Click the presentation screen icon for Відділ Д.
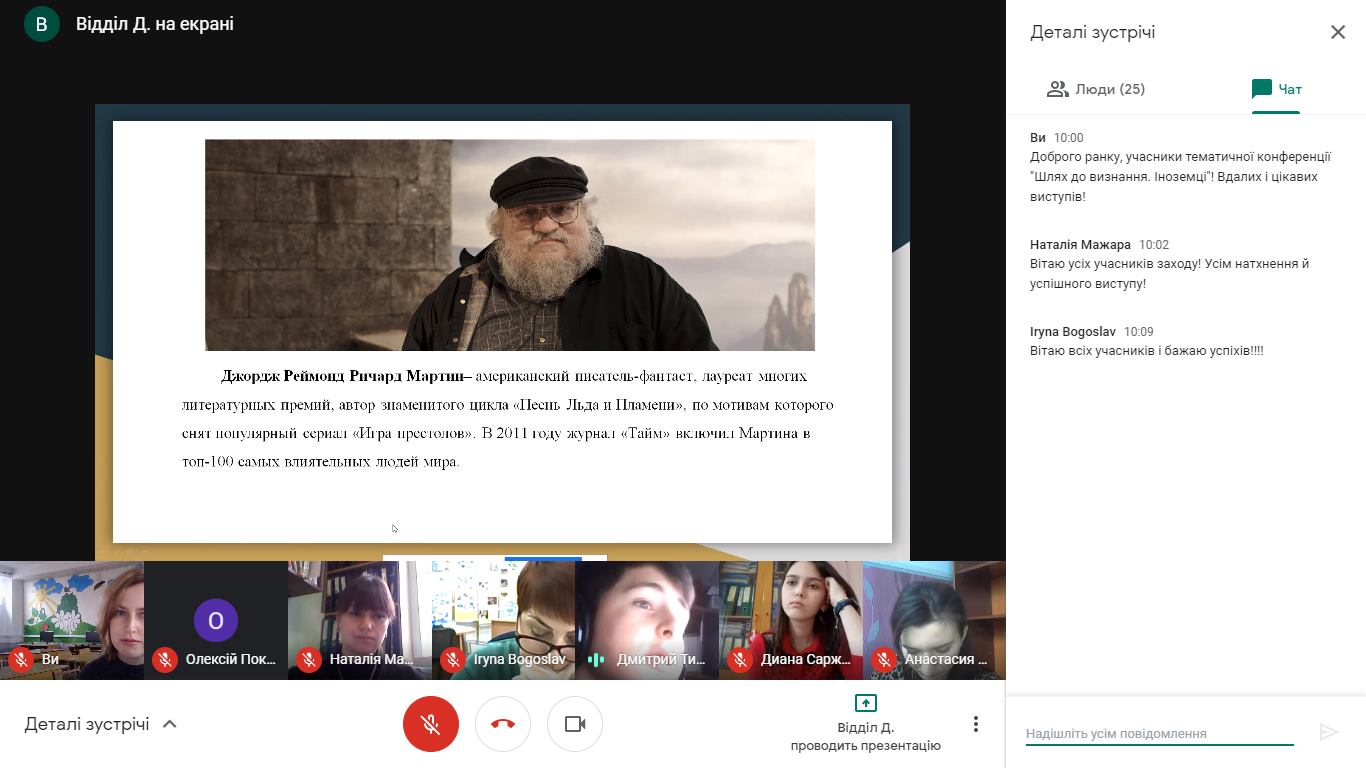Image resolution: width=1366 pixels, height=768 pixels. click(865, 703)
